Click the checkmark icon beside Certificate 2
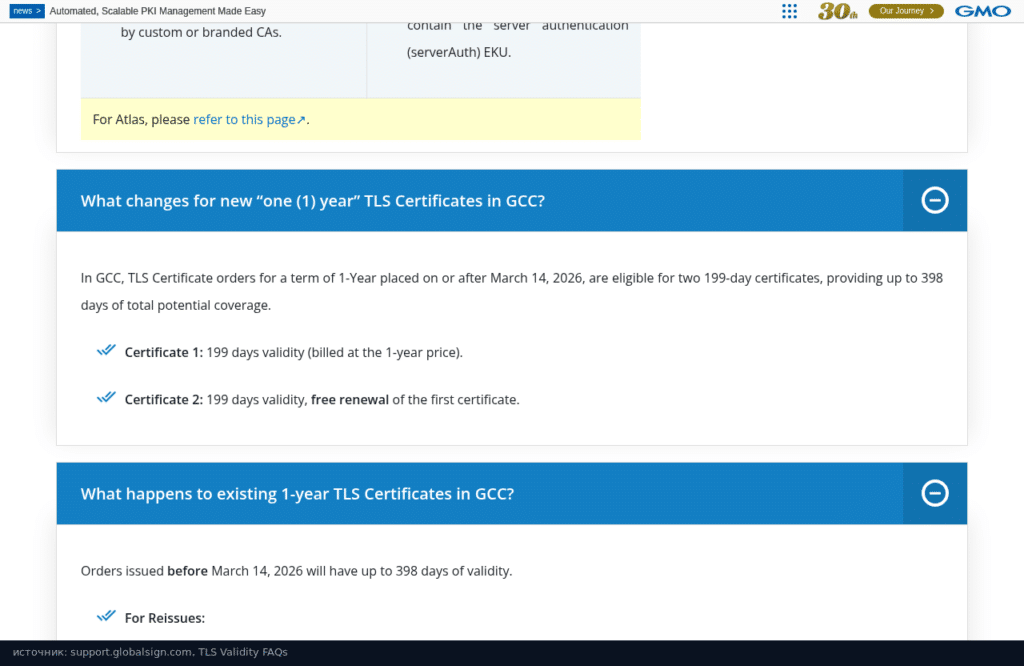 coord(106,398)
